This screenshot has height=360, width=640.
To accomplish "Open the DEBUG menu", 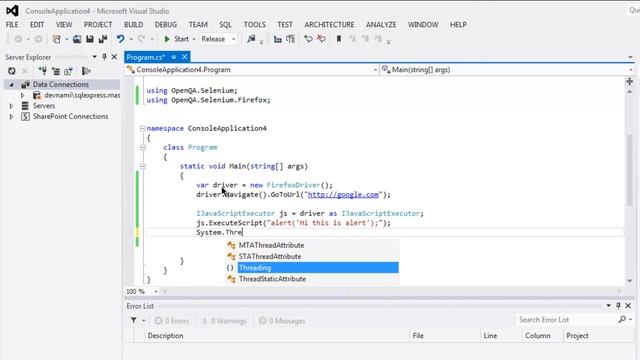I will click(x=166, y=24).
